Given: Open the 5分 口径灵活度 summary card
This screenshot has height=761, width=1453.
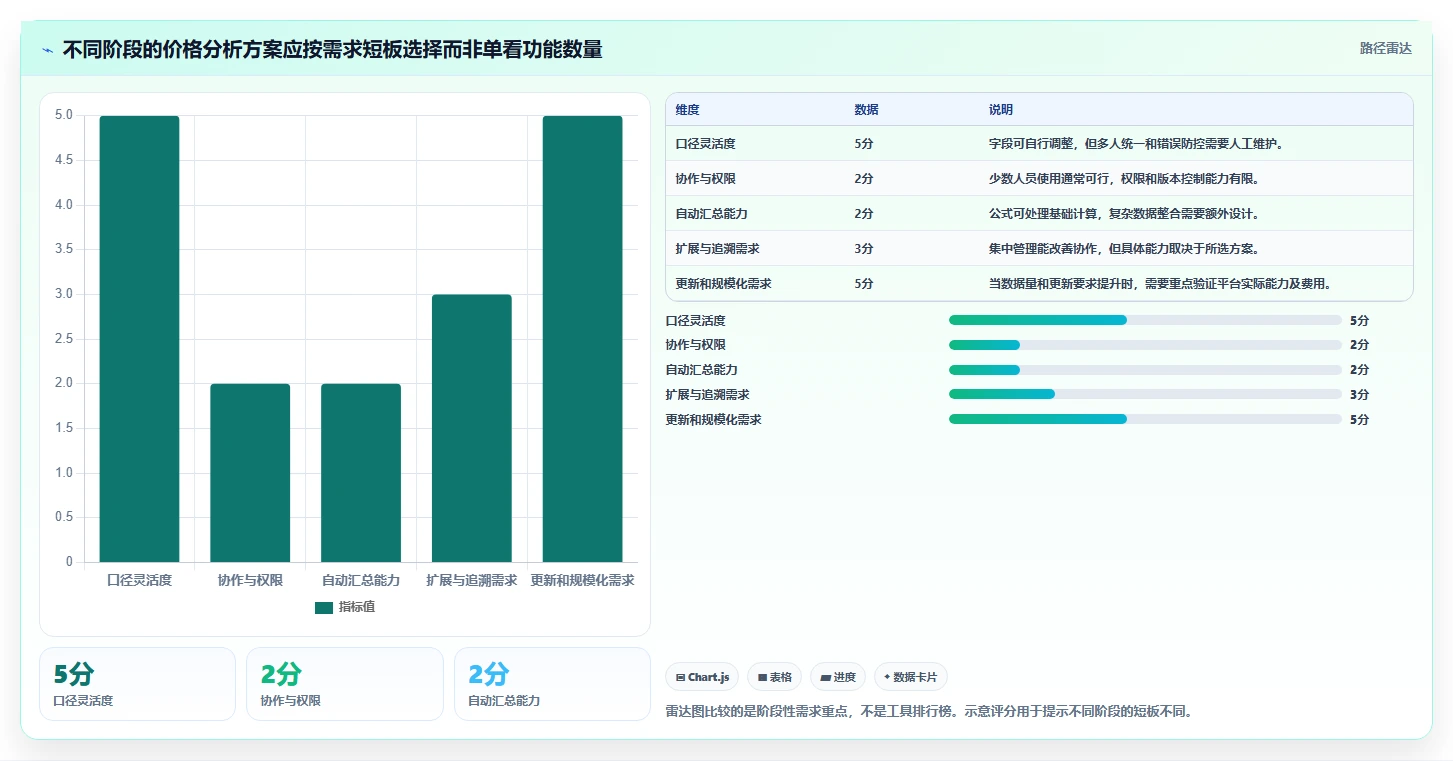Looking at the screenshot, I should [138, 684].
